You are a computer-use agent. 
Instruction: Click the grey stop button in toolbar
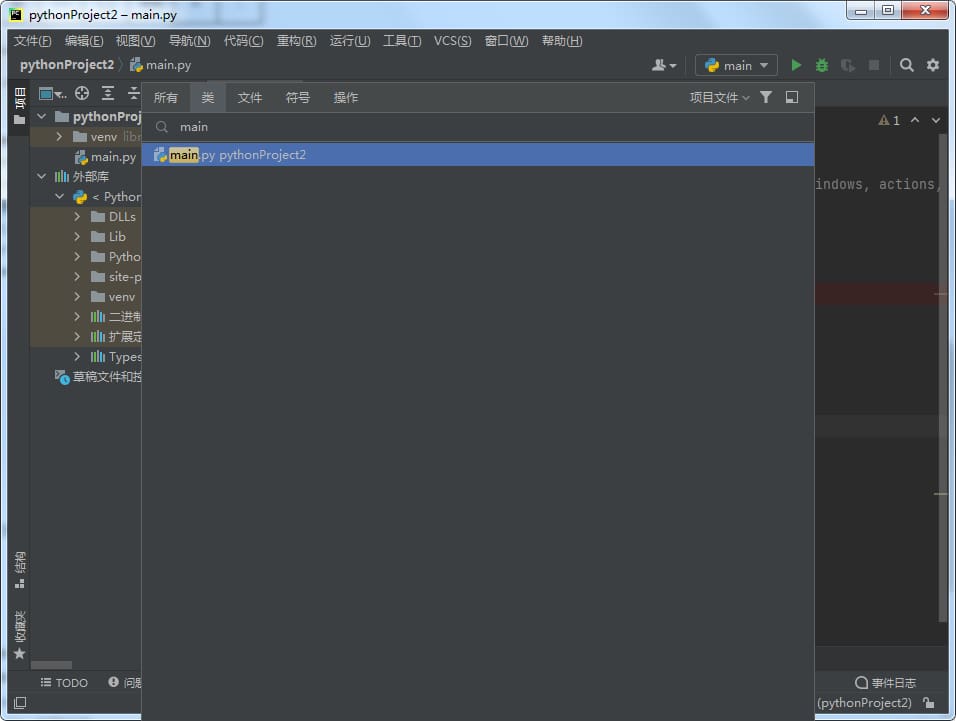tap(874, 65)
